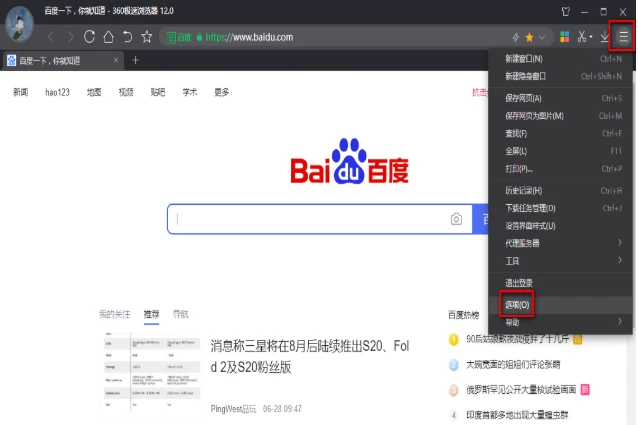Open a new tab with plus button
The width and height of the screenshot is (638, 425).
(x=135, y=60)
